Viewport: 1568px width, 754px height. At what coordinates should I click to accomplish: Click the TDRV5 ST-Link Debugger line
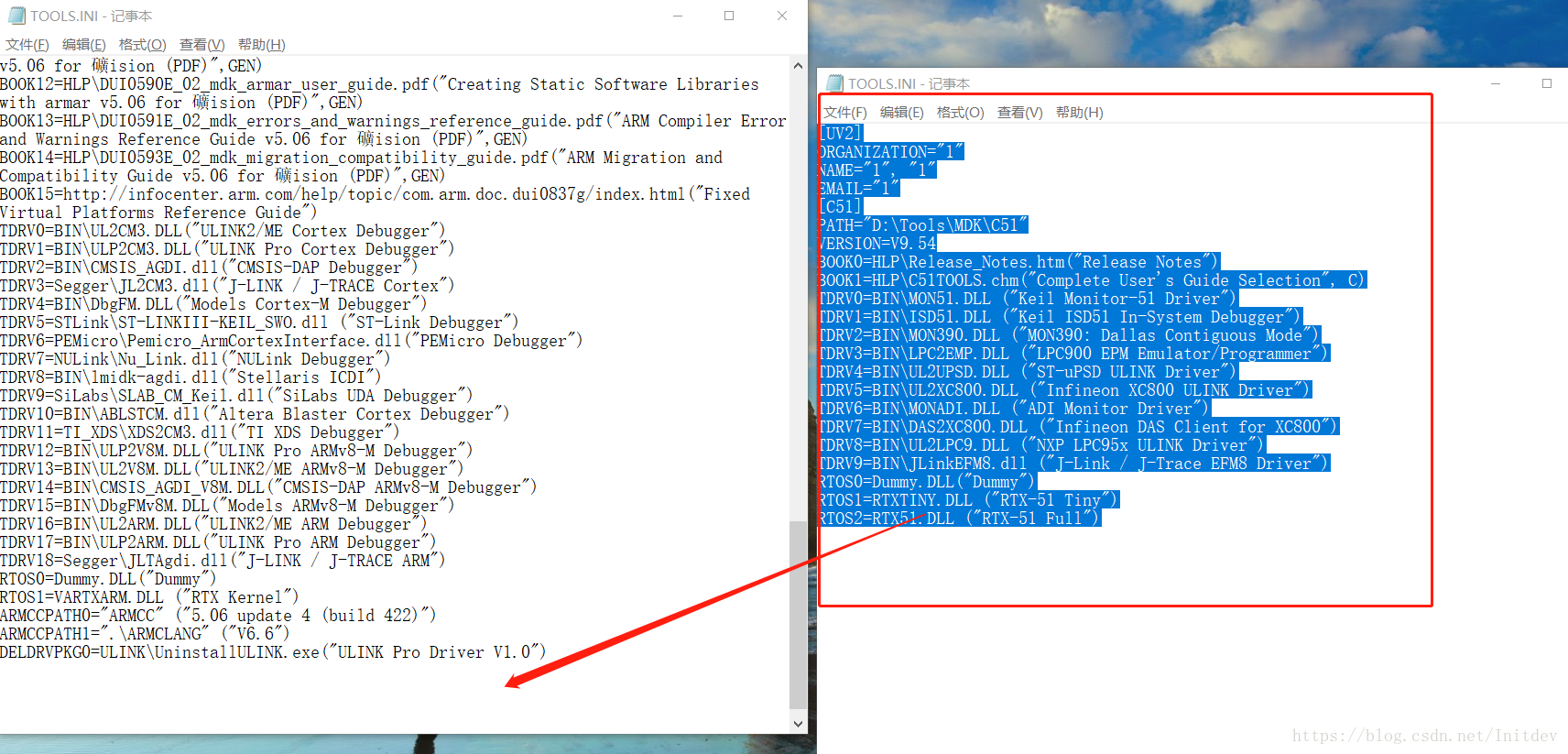[259, 322]
